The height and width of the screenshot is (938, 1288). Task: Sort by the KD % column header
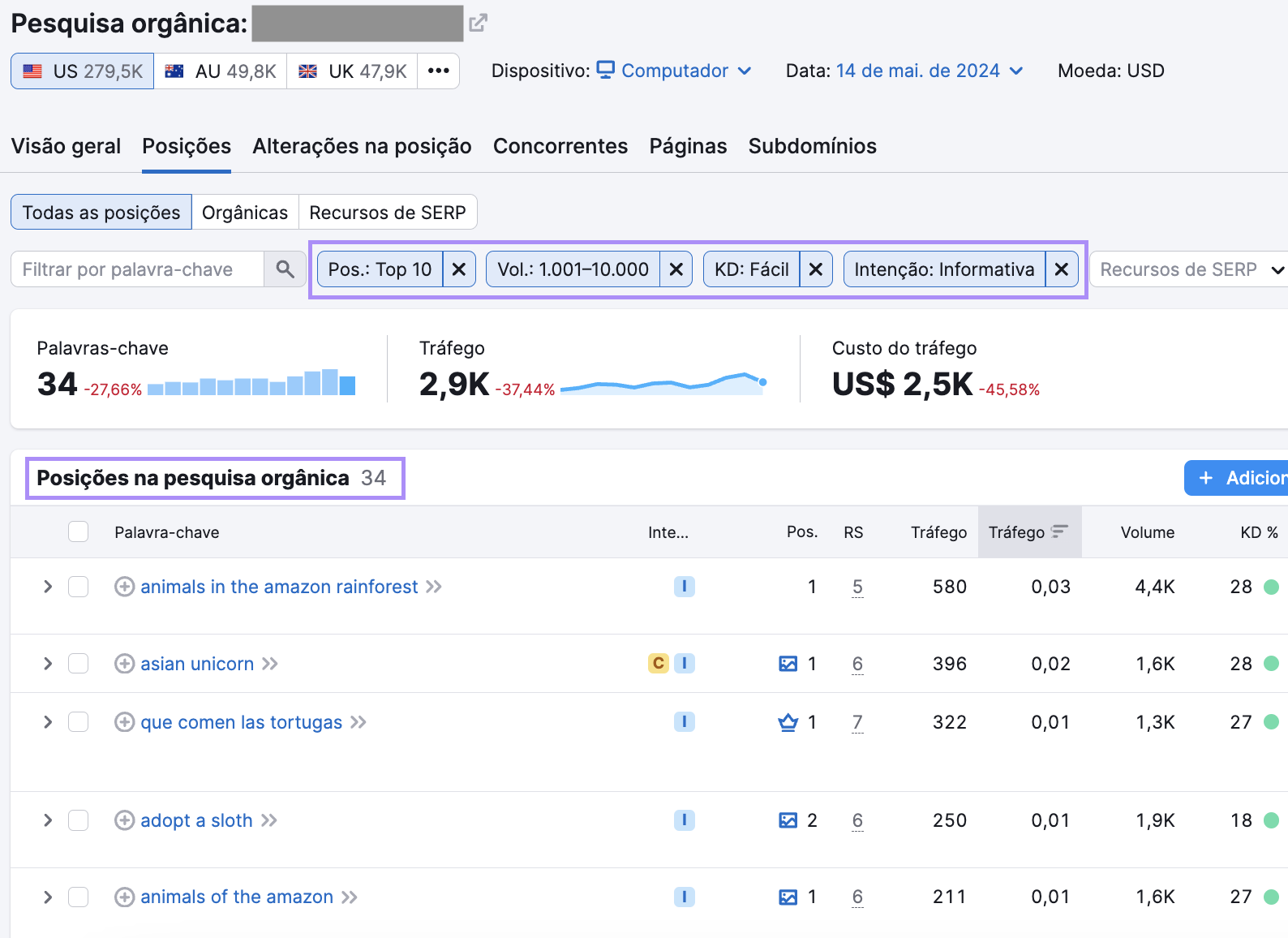[1259, 532]
